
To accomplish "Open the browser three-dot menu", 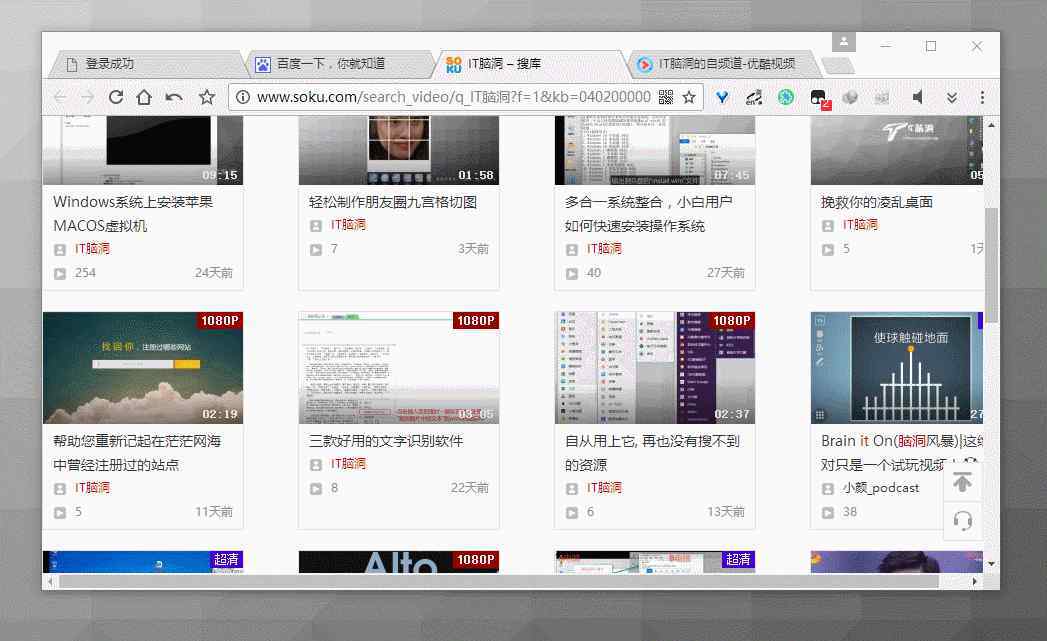I will point(982,97).
